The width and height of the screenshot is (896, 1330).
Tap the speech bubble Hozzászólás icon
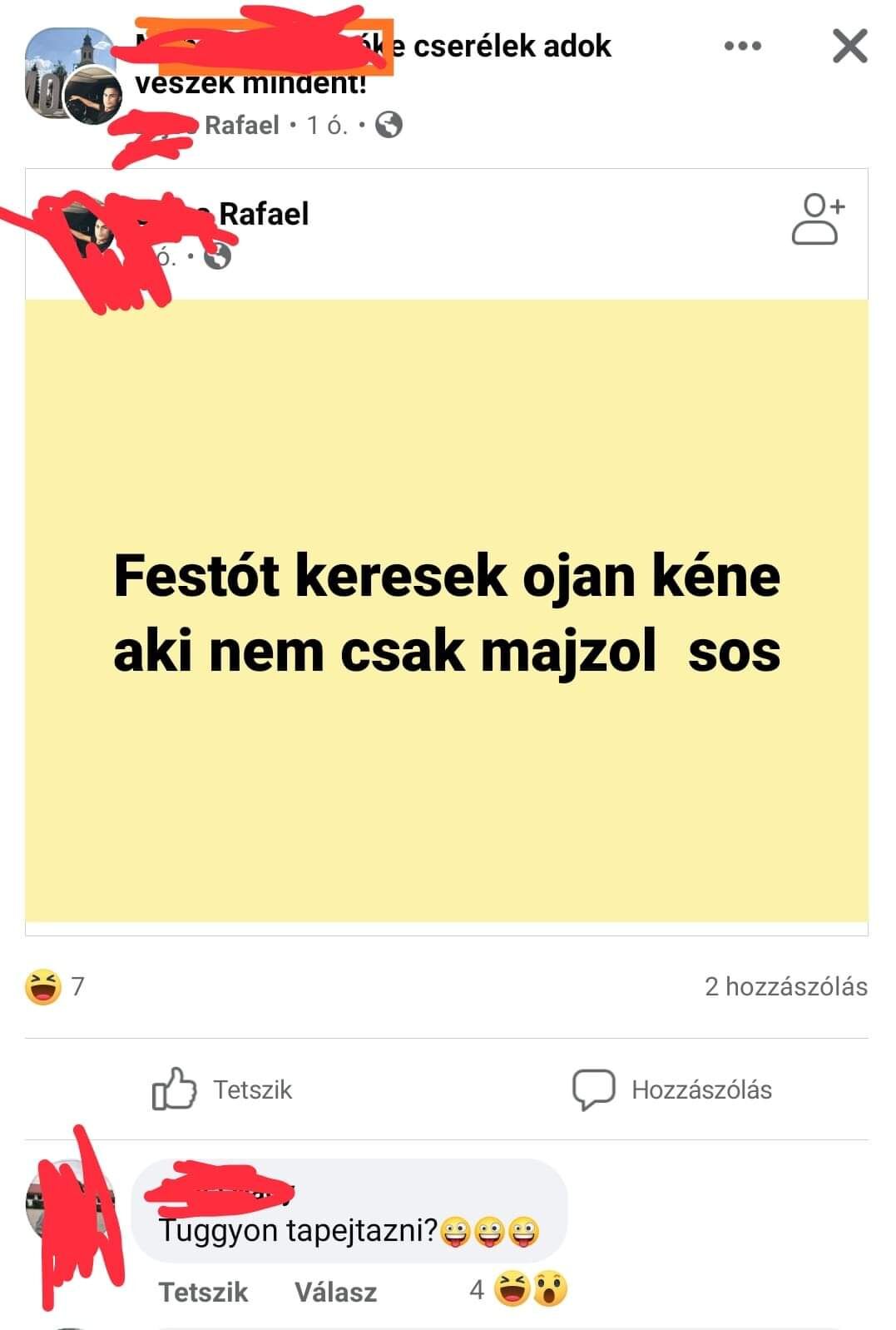[593, 1089]
